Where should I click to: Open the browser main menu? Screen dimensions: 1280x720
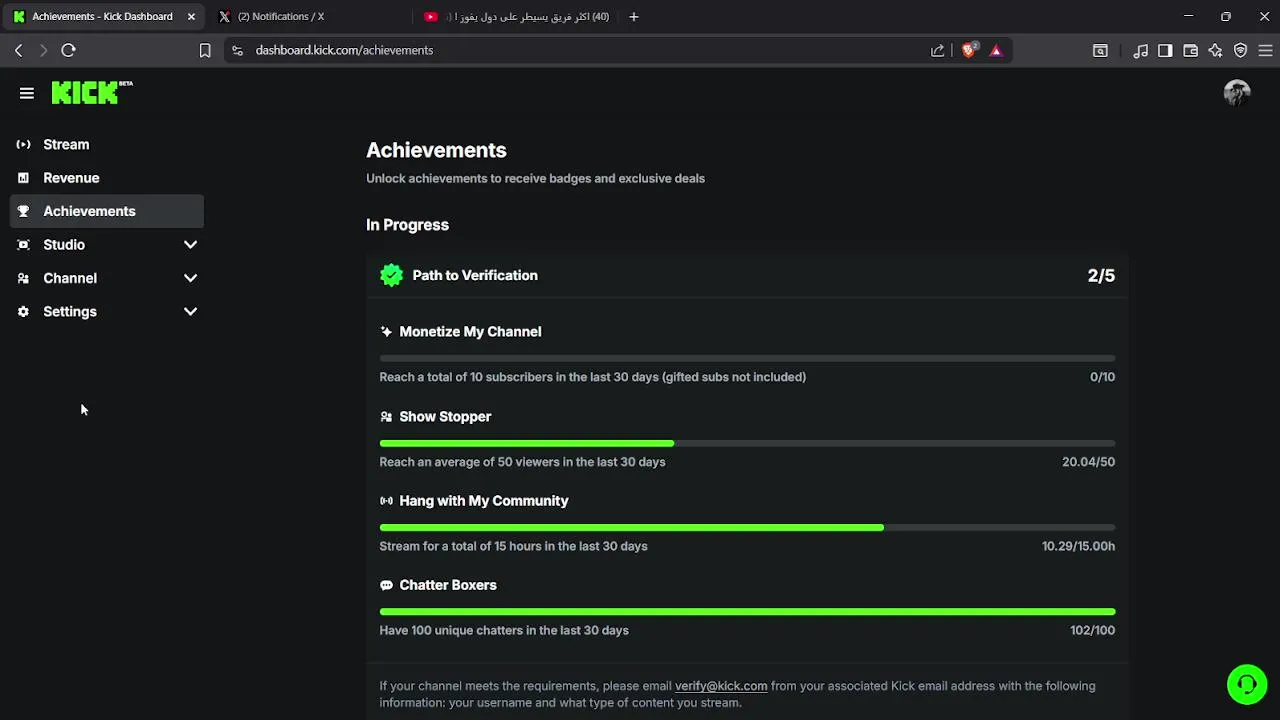[1265, 50]
